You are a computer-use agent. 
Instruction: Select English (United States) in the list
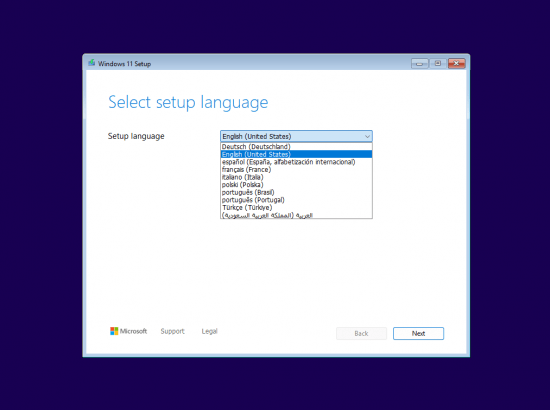[296, 154]
